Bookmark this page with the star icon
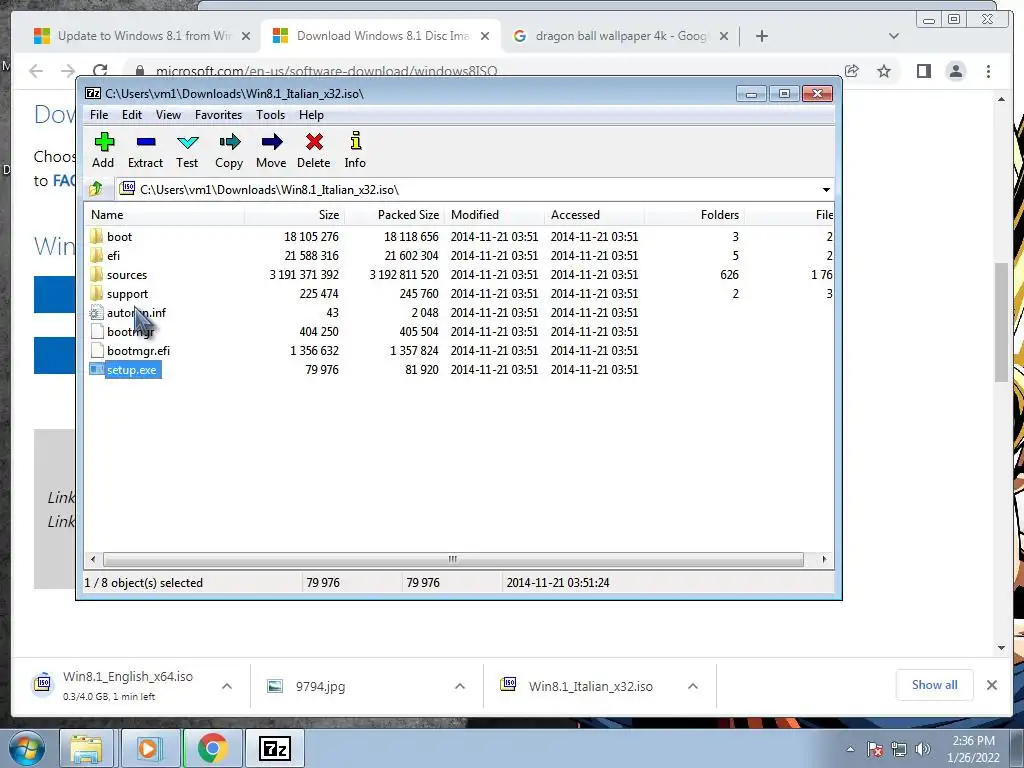 click(884, 71)
